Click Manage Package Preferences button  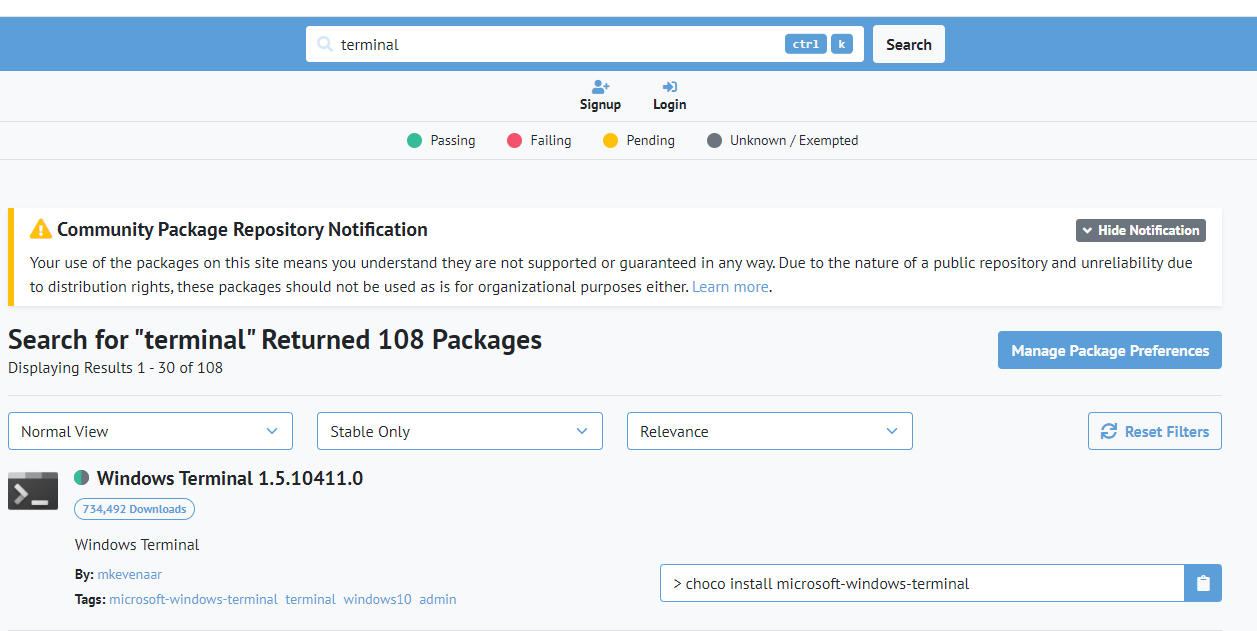pyautogui.click(x=1110, y=350)
